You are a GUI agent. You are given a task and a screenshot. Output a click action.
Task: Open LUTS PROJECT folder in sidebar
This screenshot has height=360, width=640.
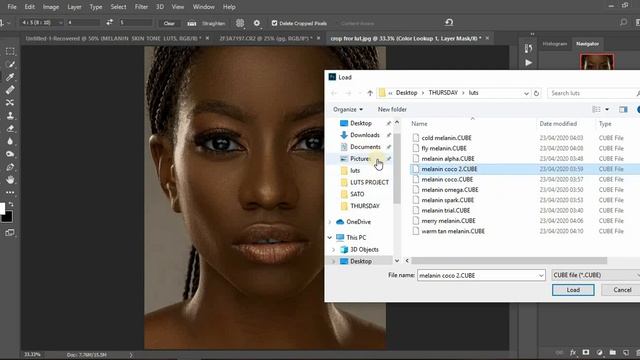click(x=369, y=182)
